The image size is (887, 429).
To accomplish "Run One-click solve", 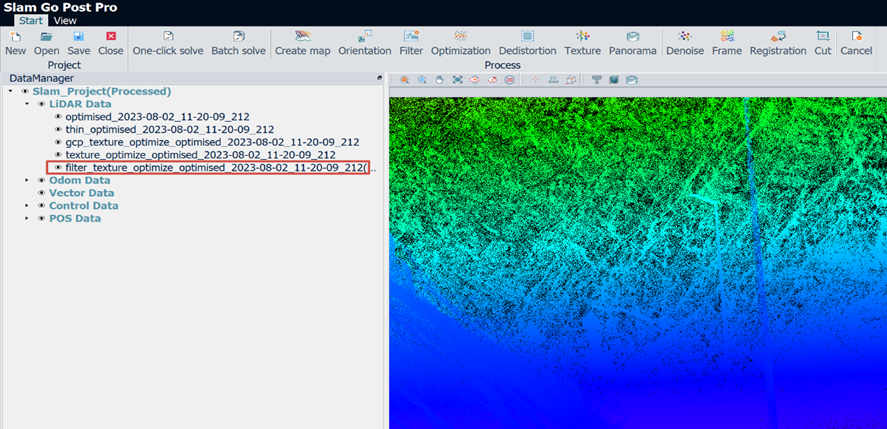I will click(168, 44).
